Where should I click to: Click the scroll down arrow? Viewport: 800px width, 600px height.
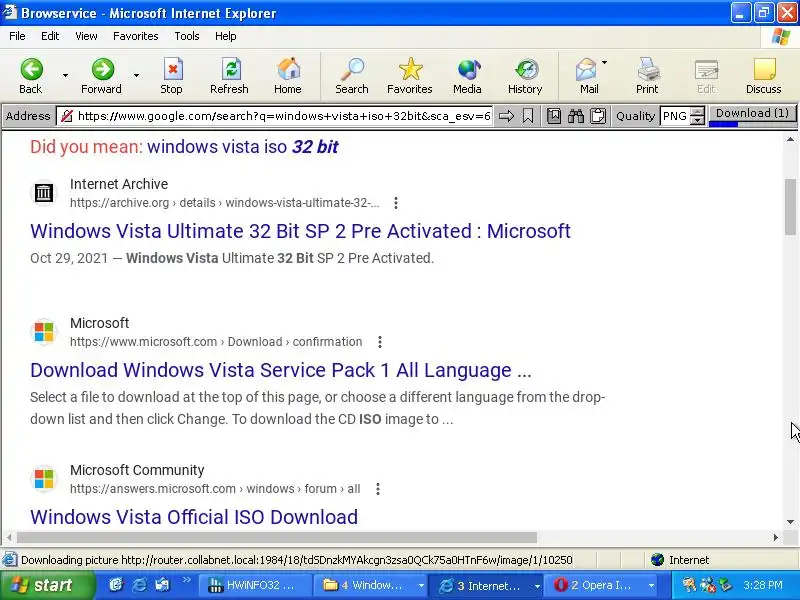click(790, 522)
